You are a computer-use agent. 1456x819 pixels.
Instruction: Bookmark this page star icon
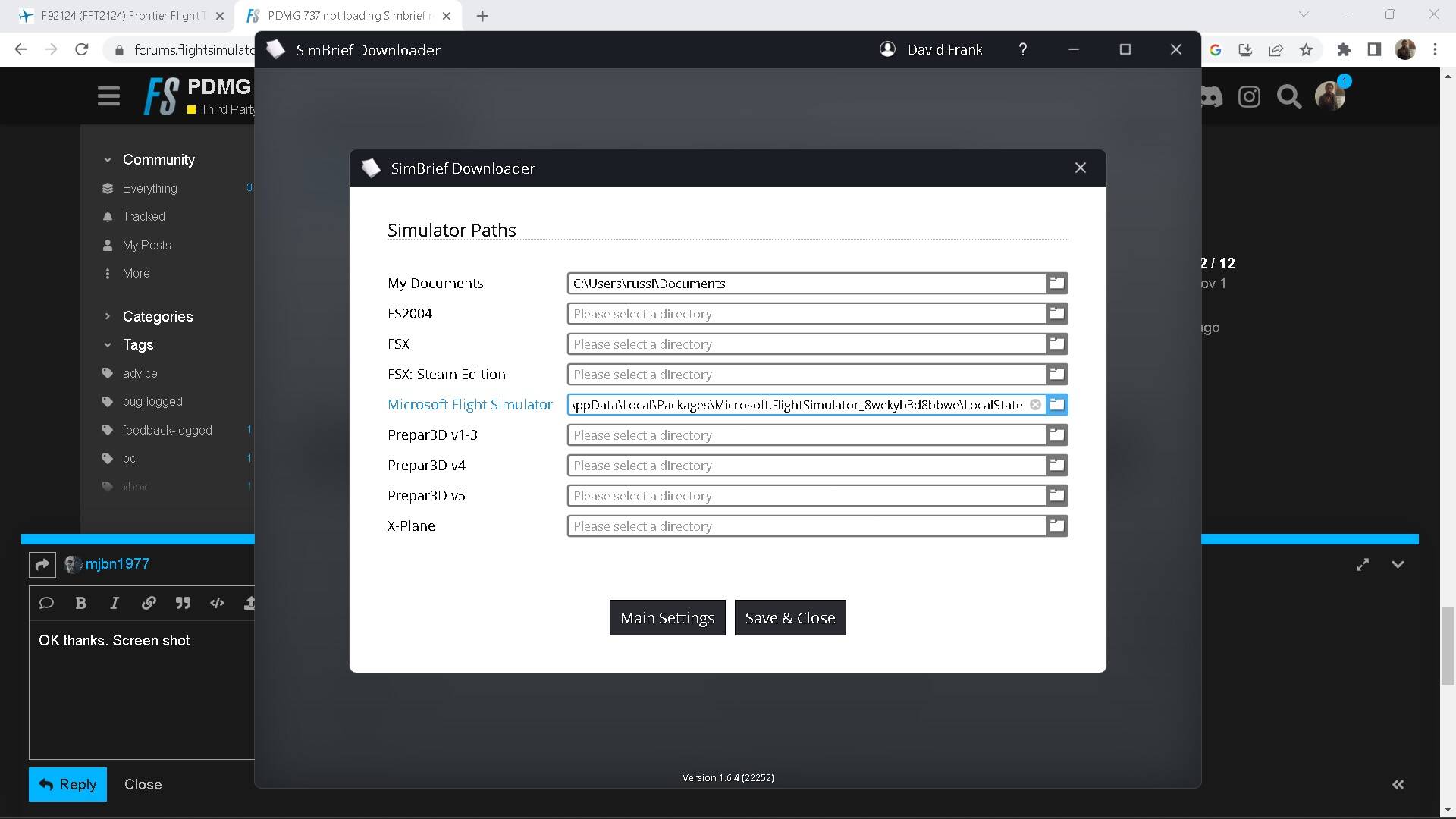[1306, 49]
